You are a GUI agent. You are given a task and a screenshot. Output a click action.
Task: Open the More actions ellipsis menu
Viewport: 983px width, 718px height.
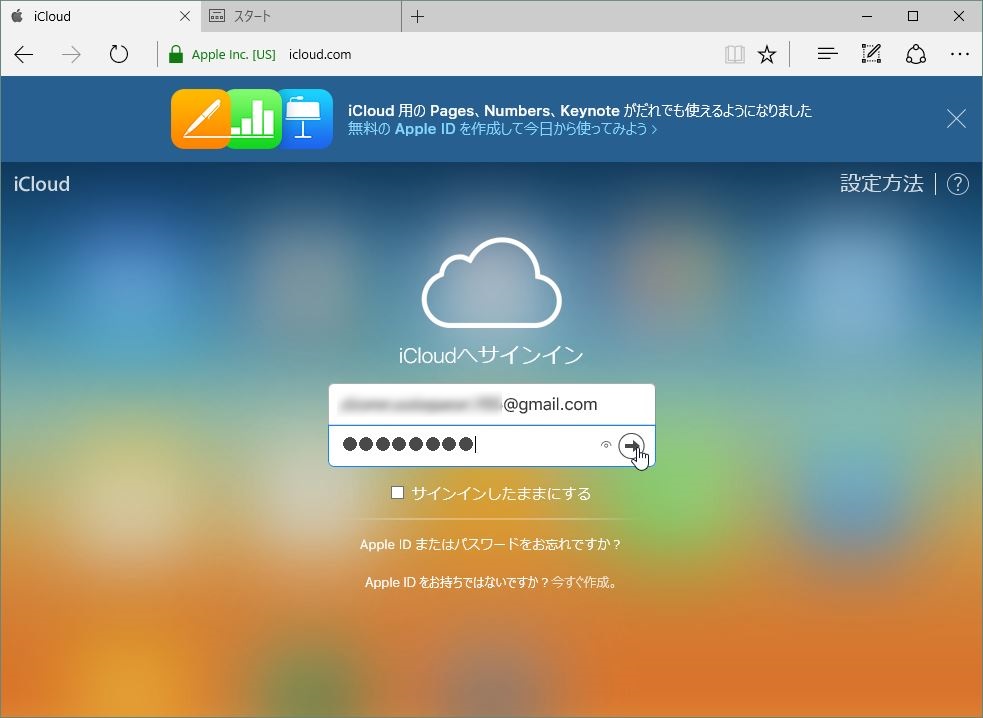[960, 55]
